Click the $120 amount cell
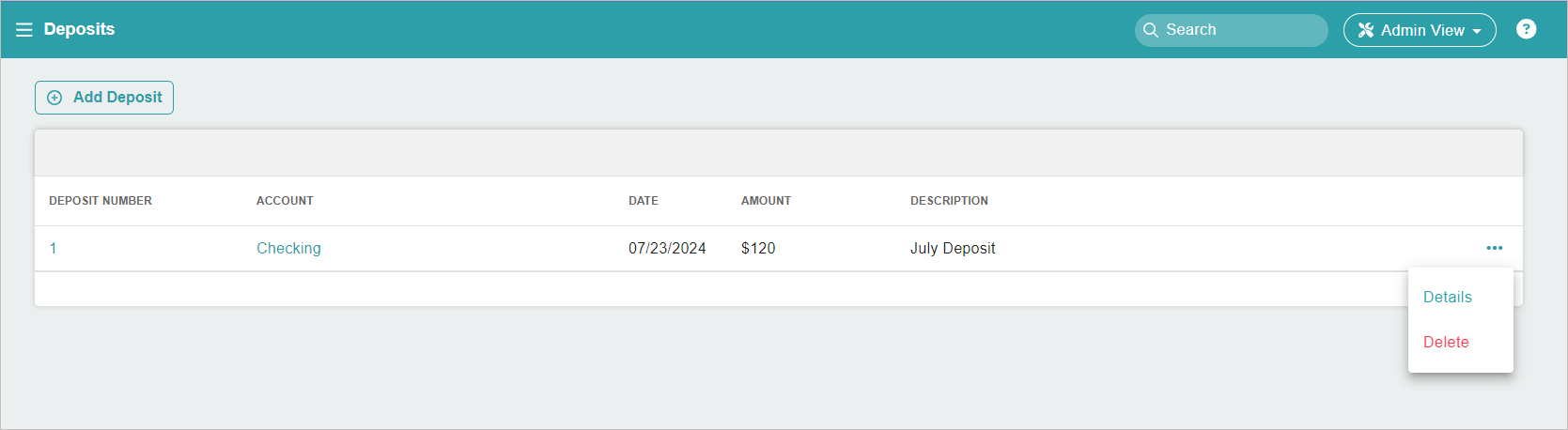1568x430 pixels. click(758, 248)
